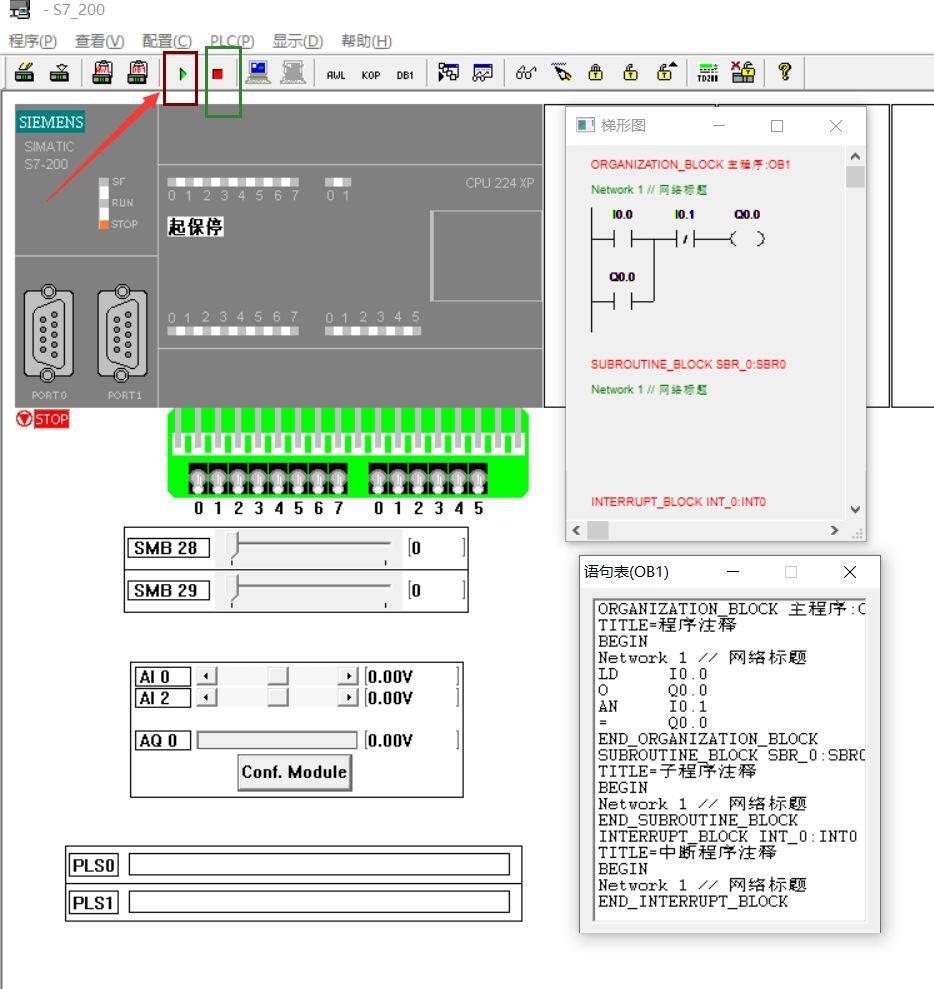Toggle input switch 1 of first group
This screenshot has width=934, height=989.
click(x=218, y=479)
